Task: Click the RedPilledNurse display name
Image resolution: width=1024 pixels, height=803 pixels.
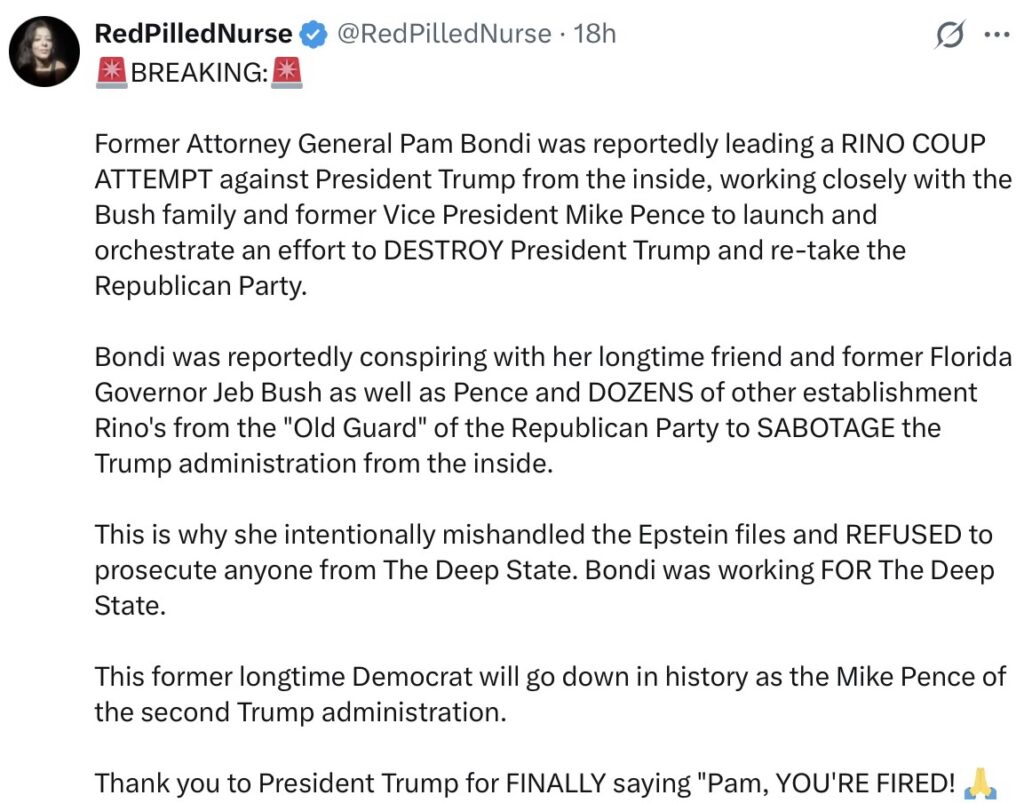Action: pyautogui.click(x=193, y=34)
